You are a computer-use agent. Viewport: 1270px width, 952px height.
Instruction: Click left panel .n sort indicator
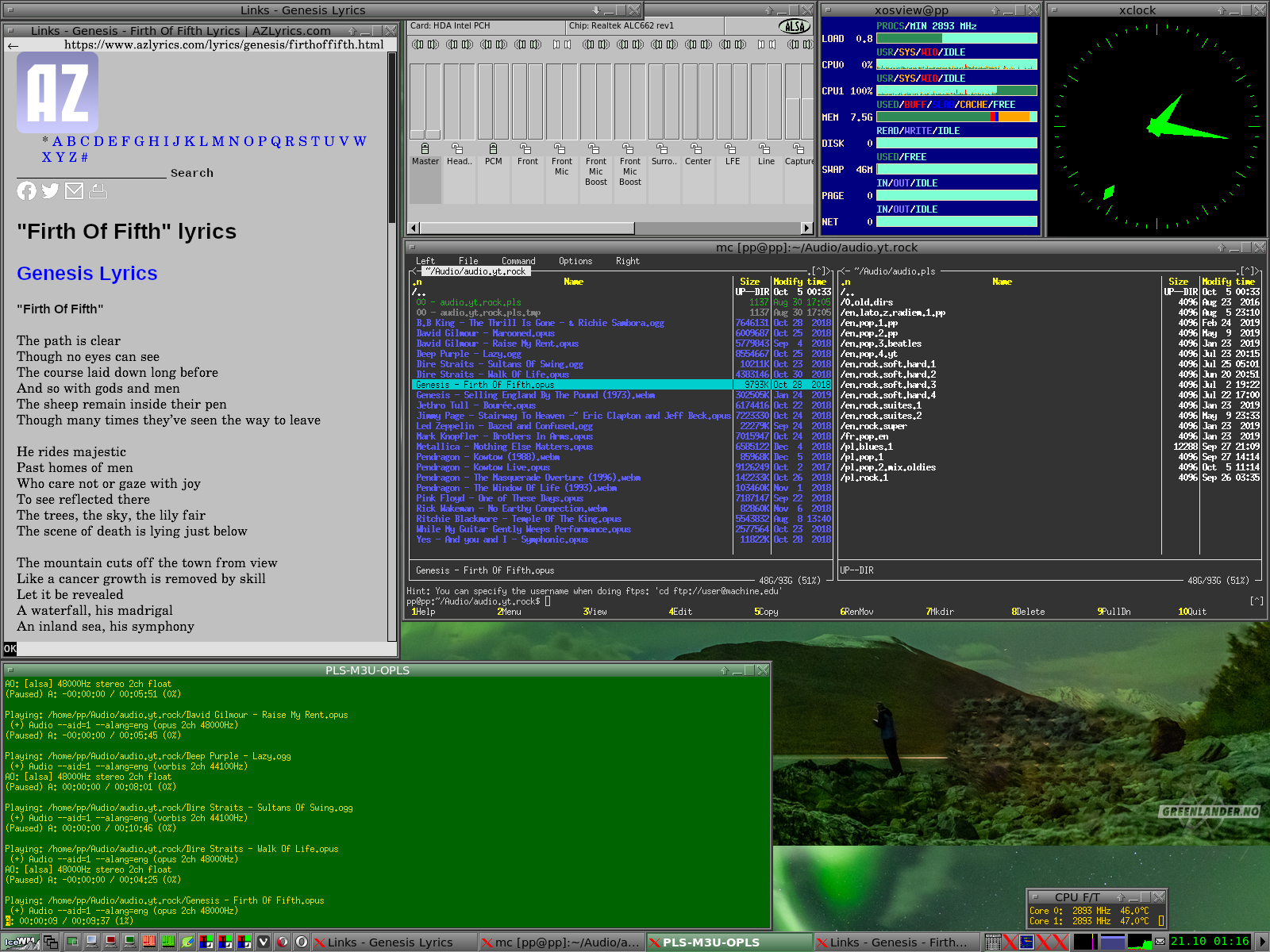tap(417, 282)
